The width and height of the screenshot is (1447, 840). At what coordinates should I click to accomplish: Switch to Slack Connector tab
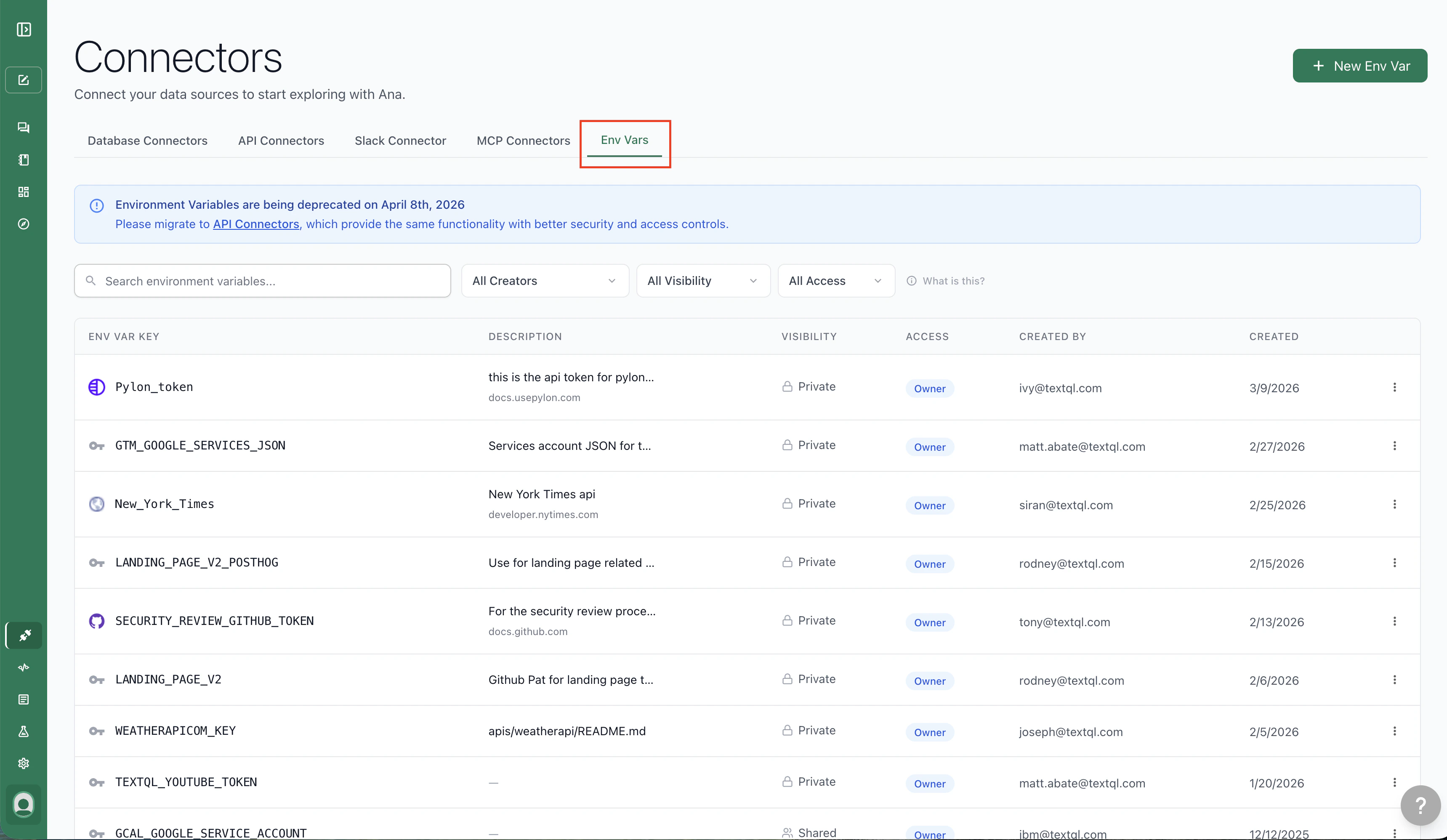click(x=400, y=141)
